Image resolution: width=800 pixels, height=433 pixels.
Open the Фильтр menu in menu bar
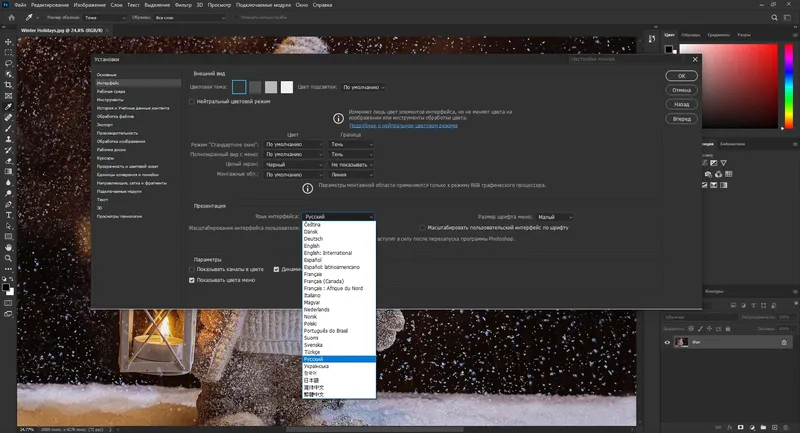click(x=183, y=5)
